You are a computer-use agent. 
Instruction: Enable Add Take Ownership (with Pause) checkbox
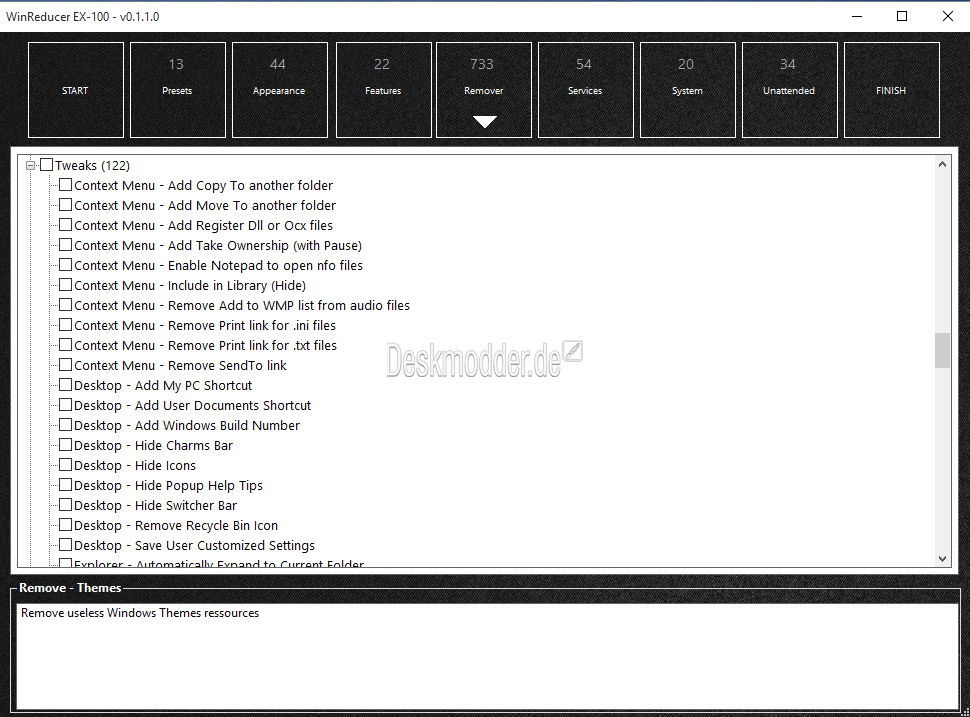(66, 245)
